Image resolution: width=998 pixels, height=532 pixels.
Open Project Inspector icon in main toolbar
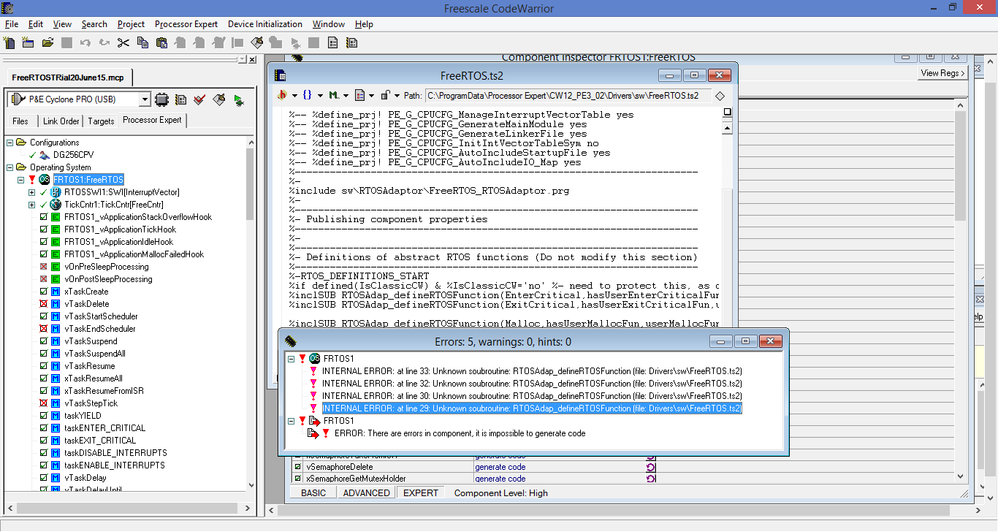coord(332,43)
